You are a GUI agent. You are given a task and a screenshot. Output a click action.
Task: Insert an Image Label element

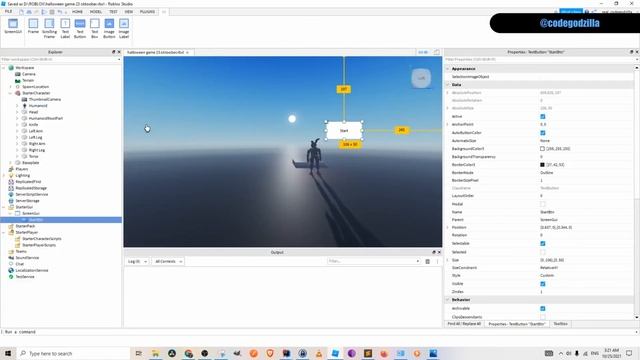[124, 28]
